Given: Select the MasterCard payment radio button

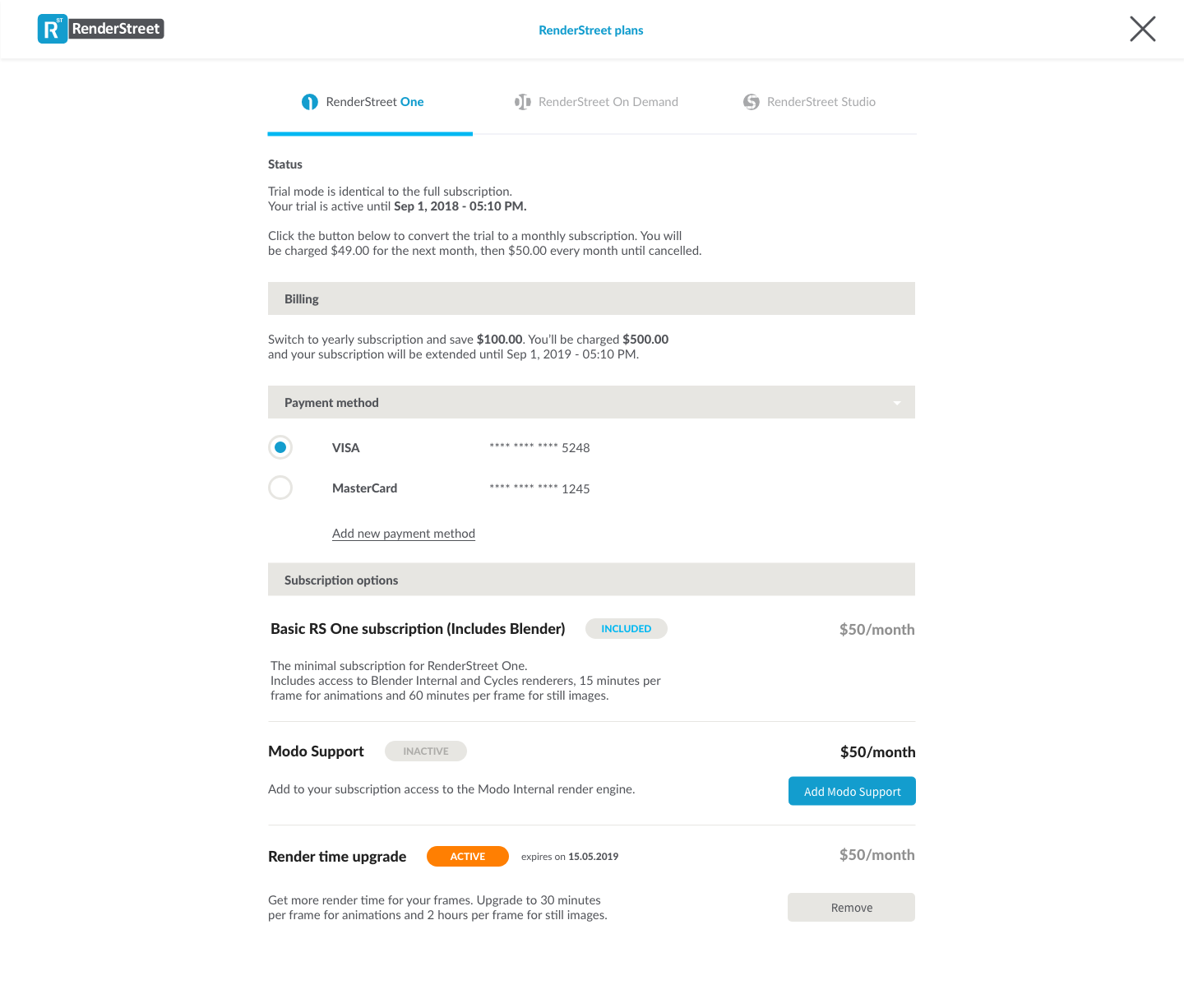Looking at the screenshot, I should point(280,488).
